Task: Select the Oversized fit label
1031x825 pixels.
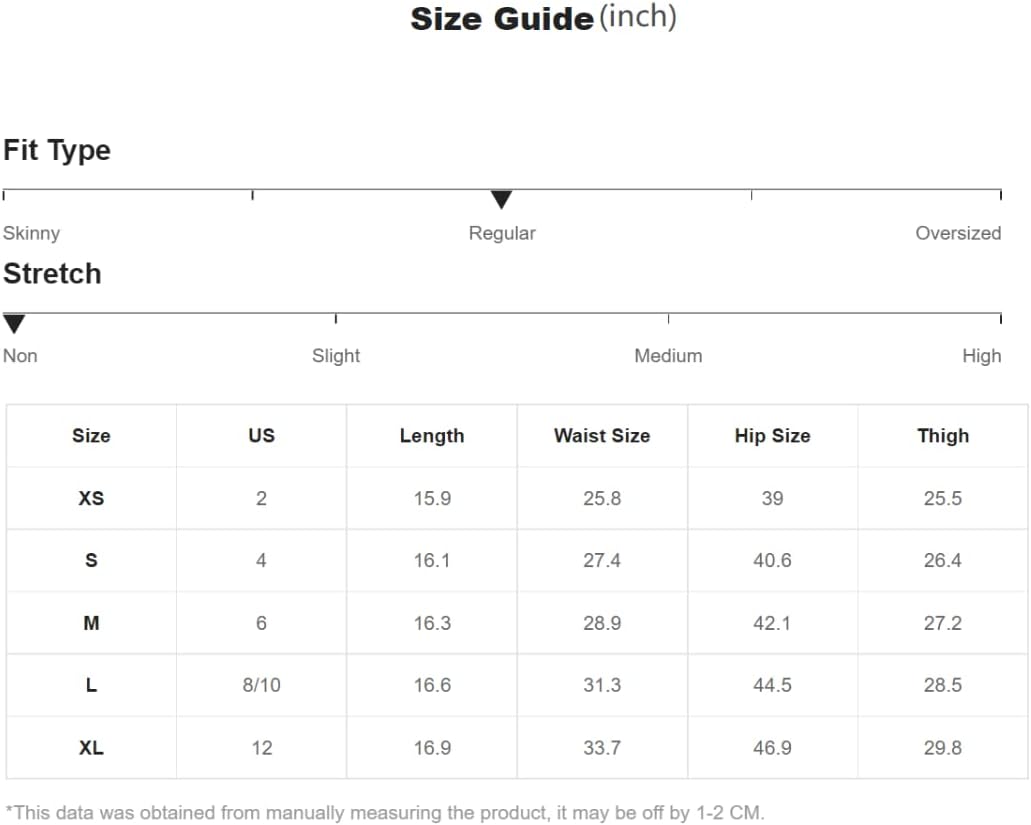Action: click(x=958, y=233)
